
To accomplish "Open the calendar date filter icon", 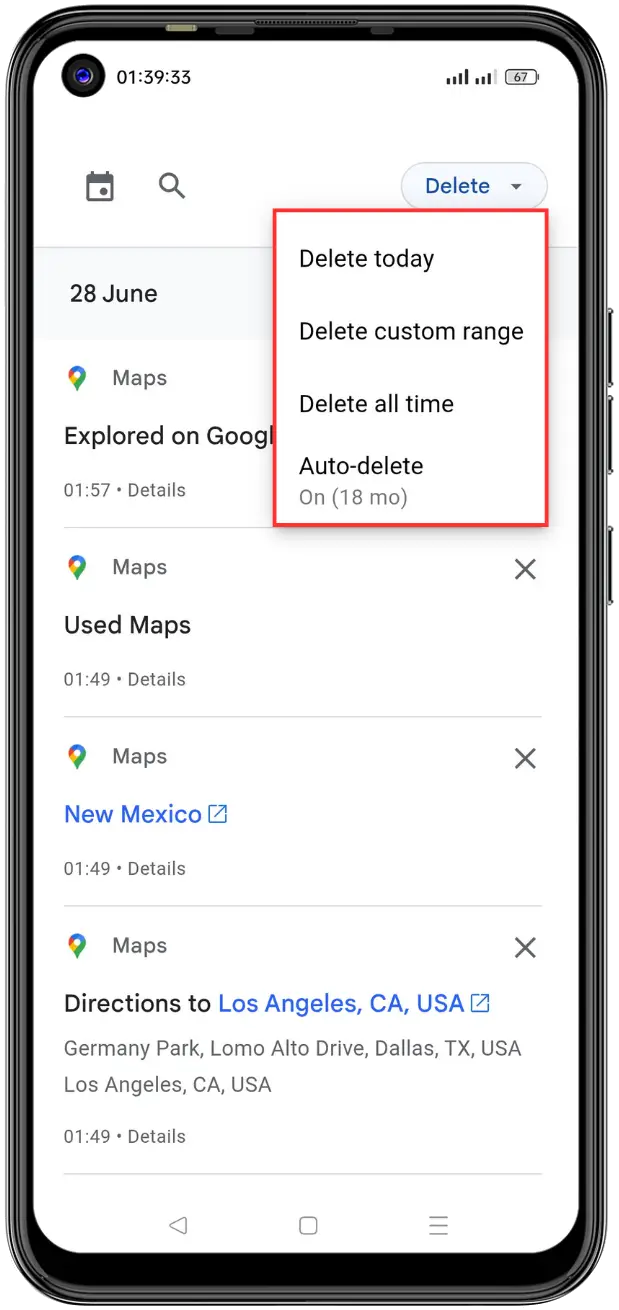I will (100, 186).
